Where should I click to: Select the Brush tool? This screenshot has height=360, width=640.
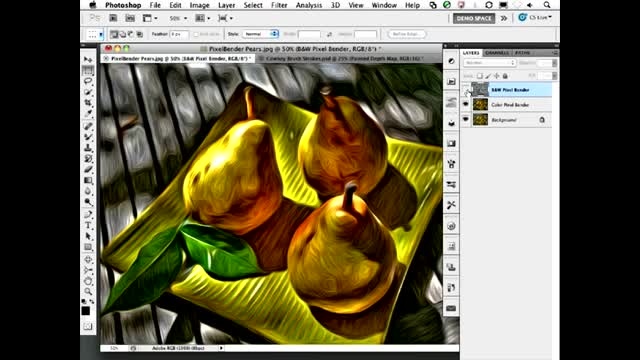click(88, 137)
